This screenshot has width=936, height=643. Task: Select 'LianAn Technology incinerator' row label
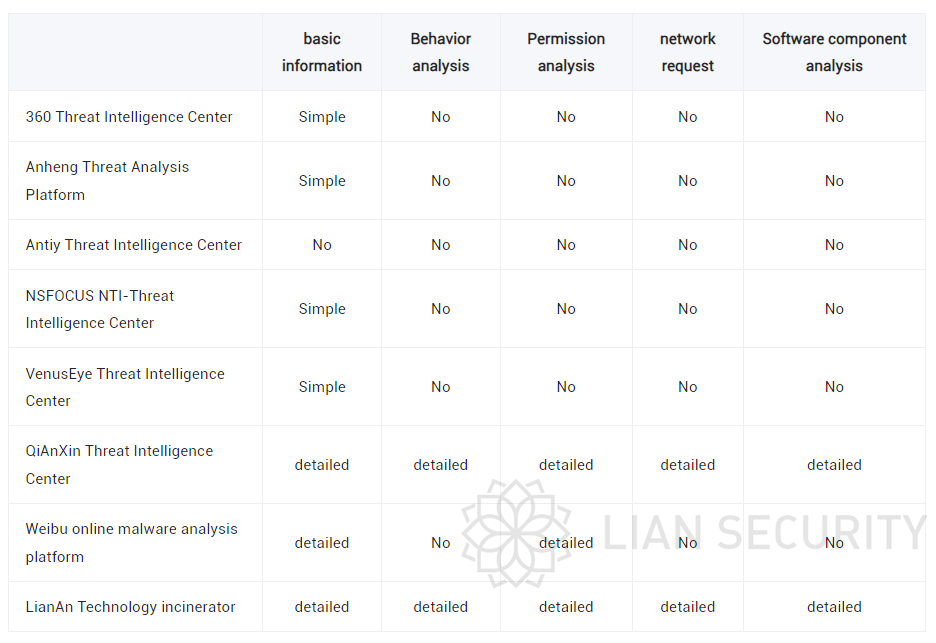click(x=131, y=607)
